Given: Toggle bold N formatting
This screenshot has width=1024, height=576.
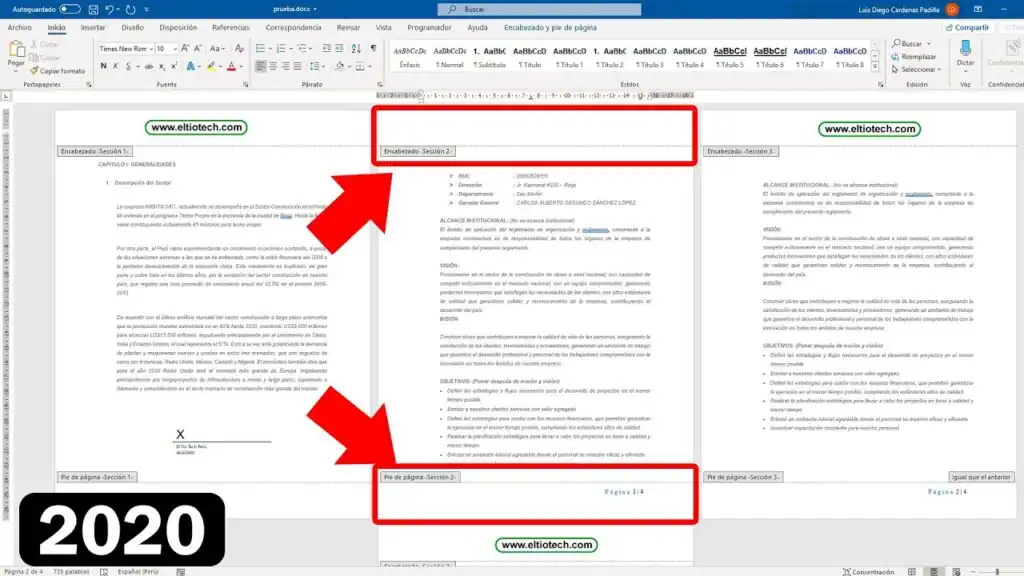Looking at the screenshot, I should (x=103, y=66).
